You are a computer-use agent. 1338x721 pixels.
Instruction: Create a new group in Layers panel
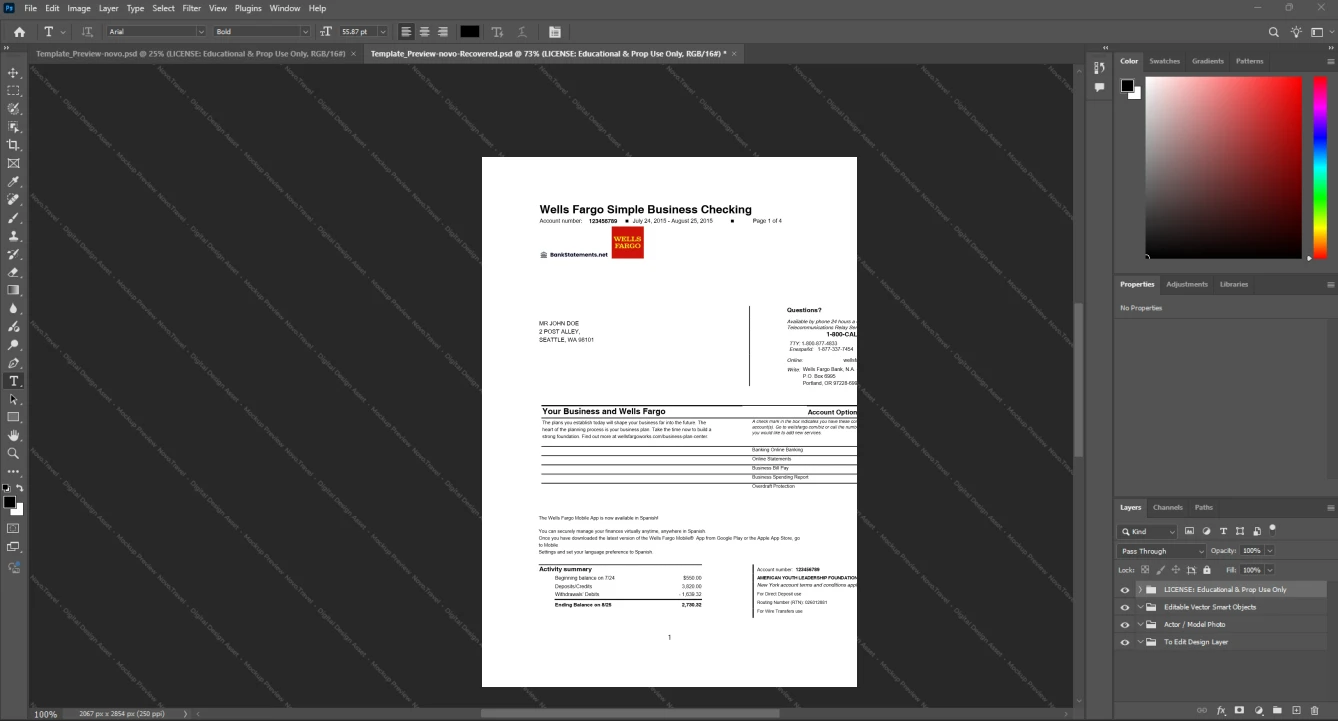click(1277, 710)
